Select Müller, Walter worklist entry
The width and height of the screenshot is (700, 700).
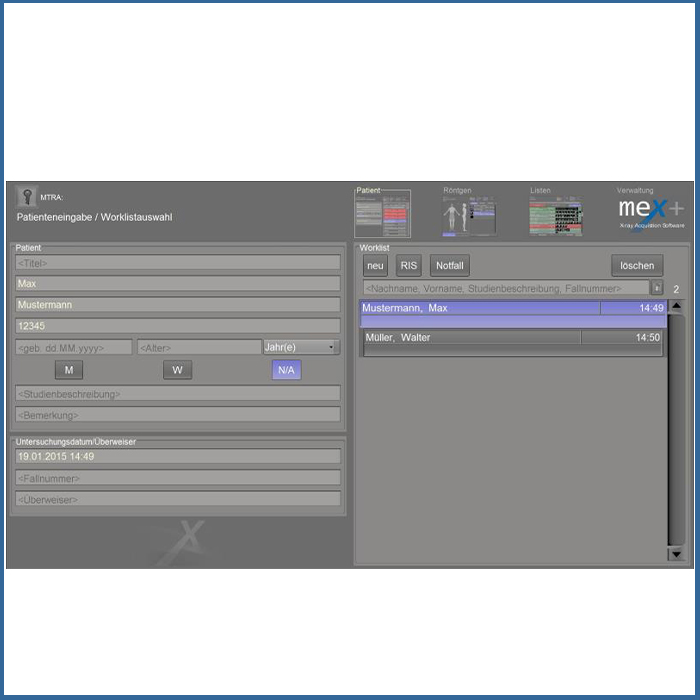click(x=470, y=338)
